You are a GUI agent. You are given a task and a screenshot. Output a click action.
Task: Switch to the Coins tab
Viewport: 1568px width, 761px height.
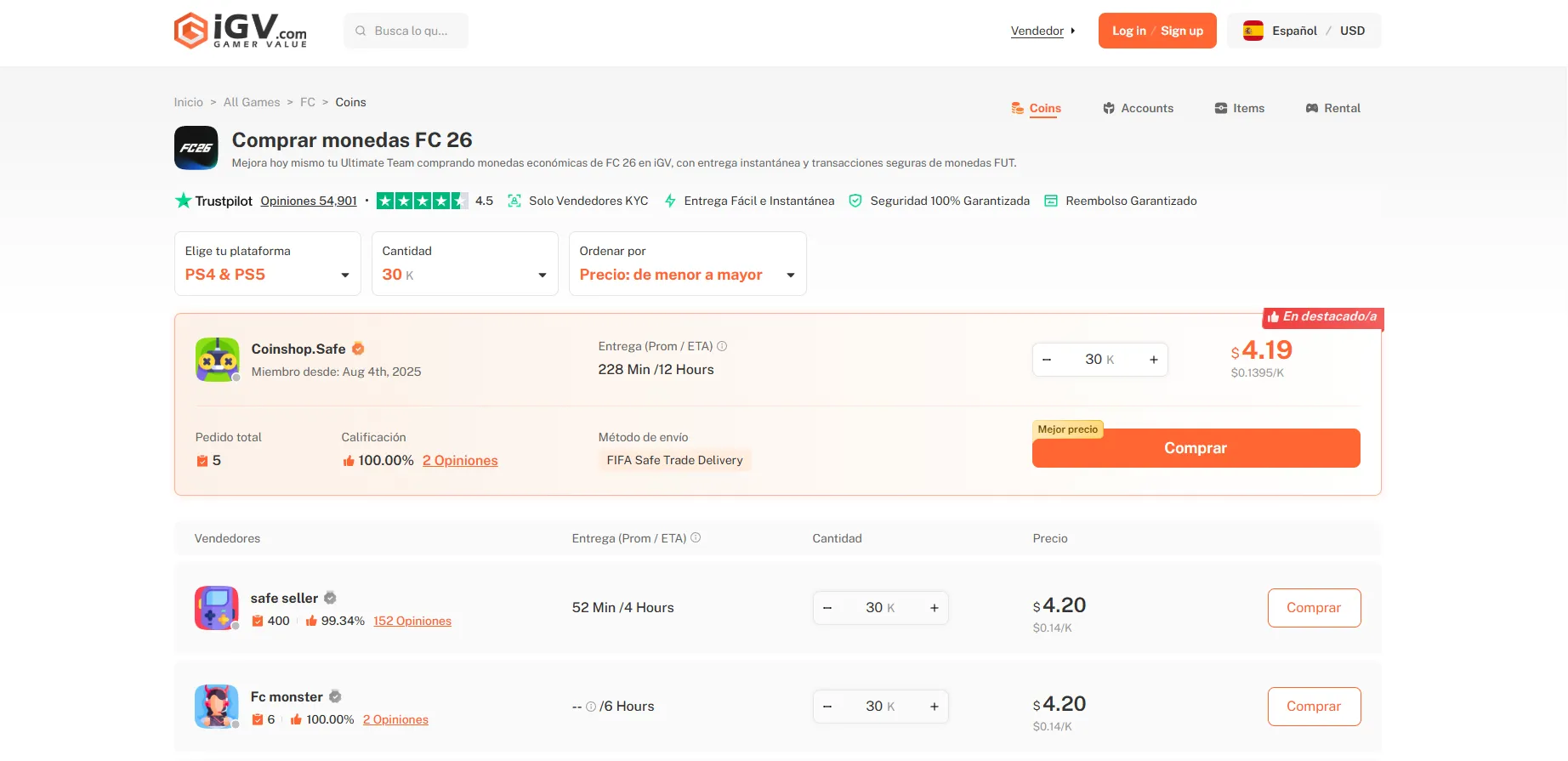pyautogui.click(x=1037, y=108)
